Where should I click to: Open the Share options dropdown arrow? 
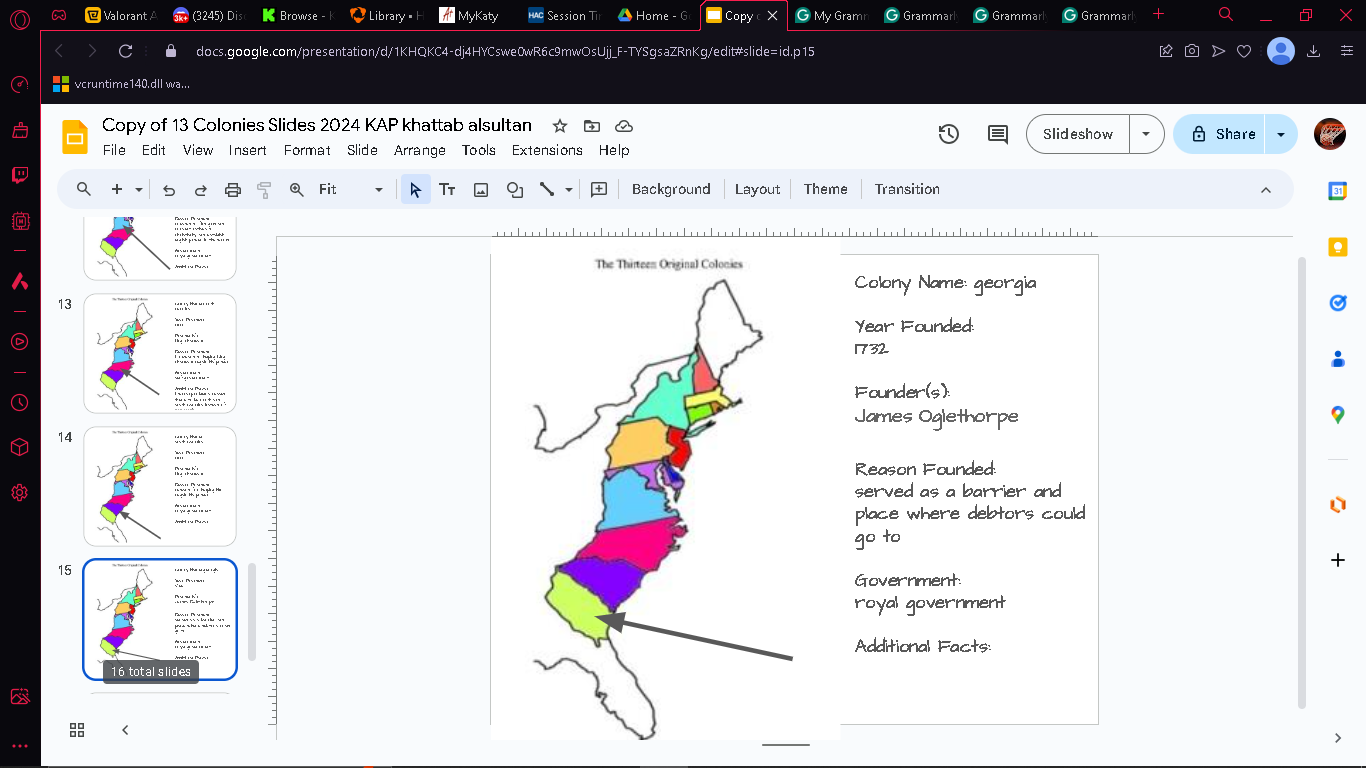pyautogui.click(x=1281, y=134)
